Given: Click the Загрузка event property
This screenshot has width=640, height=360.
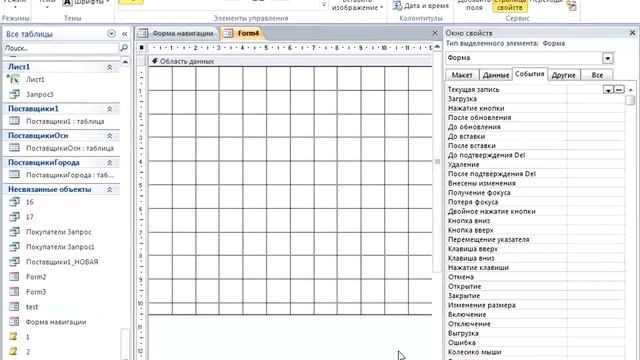Looking at the screenshot, I should (x=536, y=99).
